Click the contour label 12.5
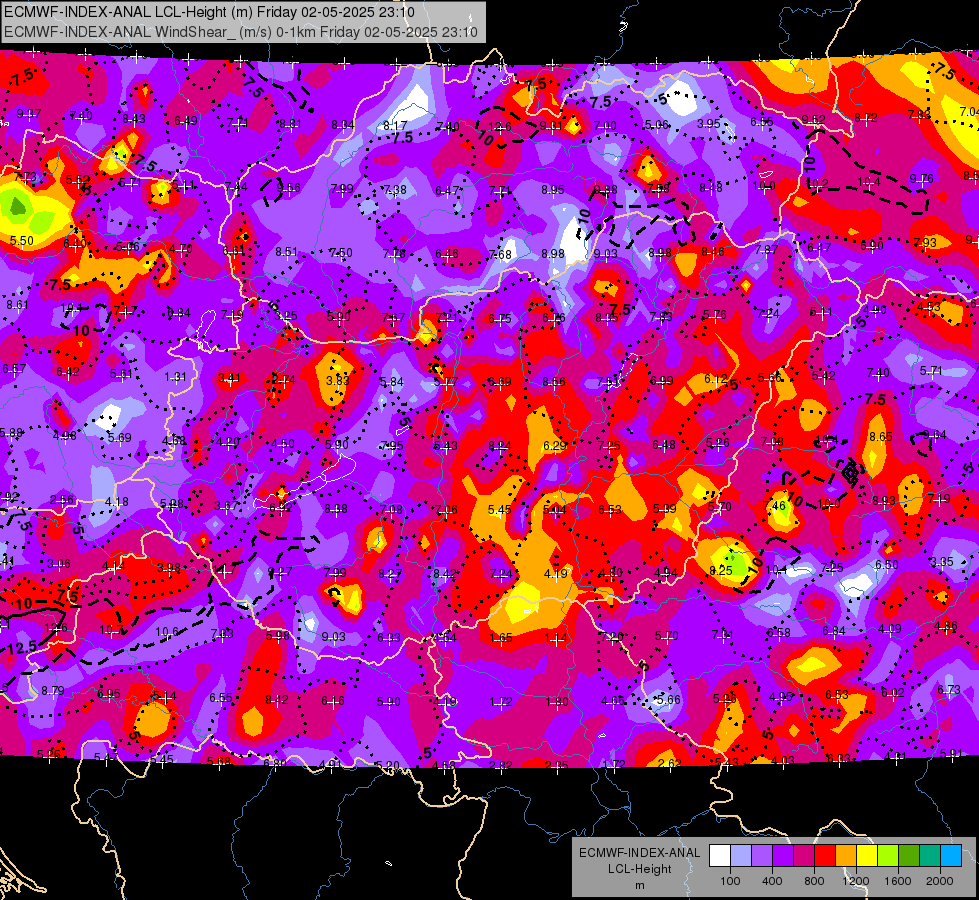Screen dimensions: 979x900 click(22, 648)
